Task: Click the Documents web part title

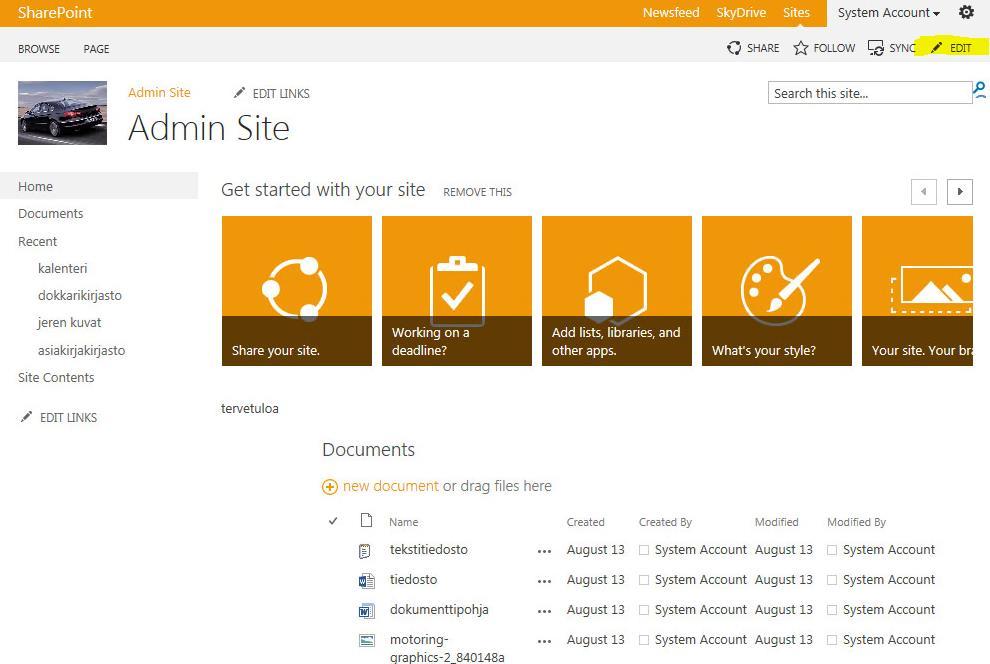Action: pos(369,449)
